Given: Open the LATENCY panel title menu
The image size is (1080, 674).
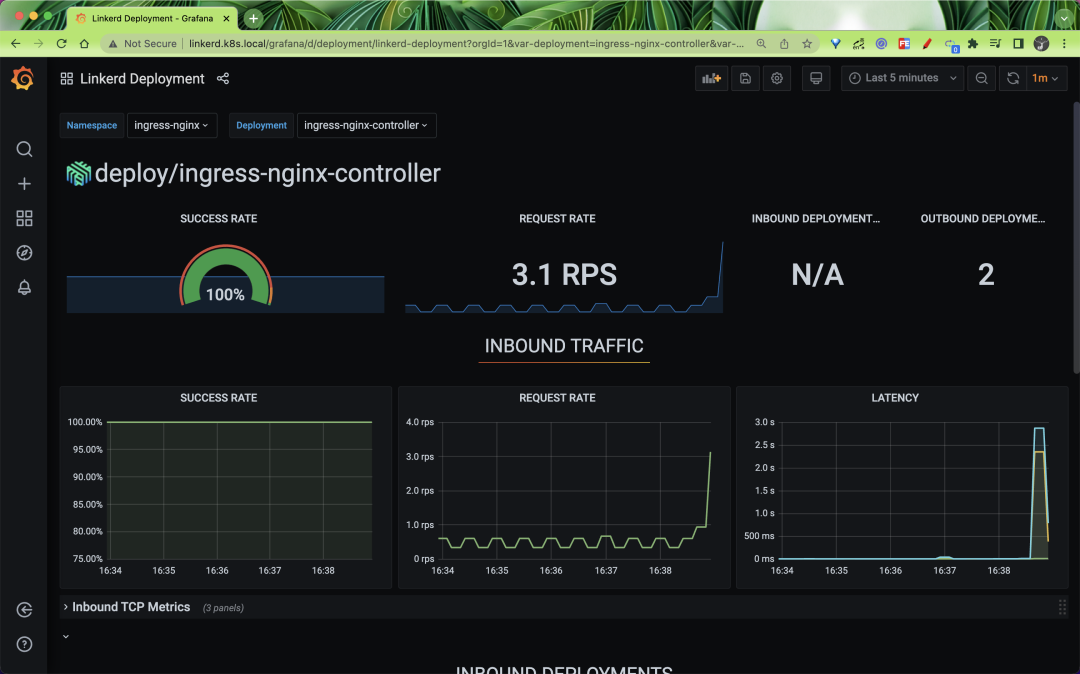Looking at the screenshot, I should pyautogui.click(x=894, y=397).
